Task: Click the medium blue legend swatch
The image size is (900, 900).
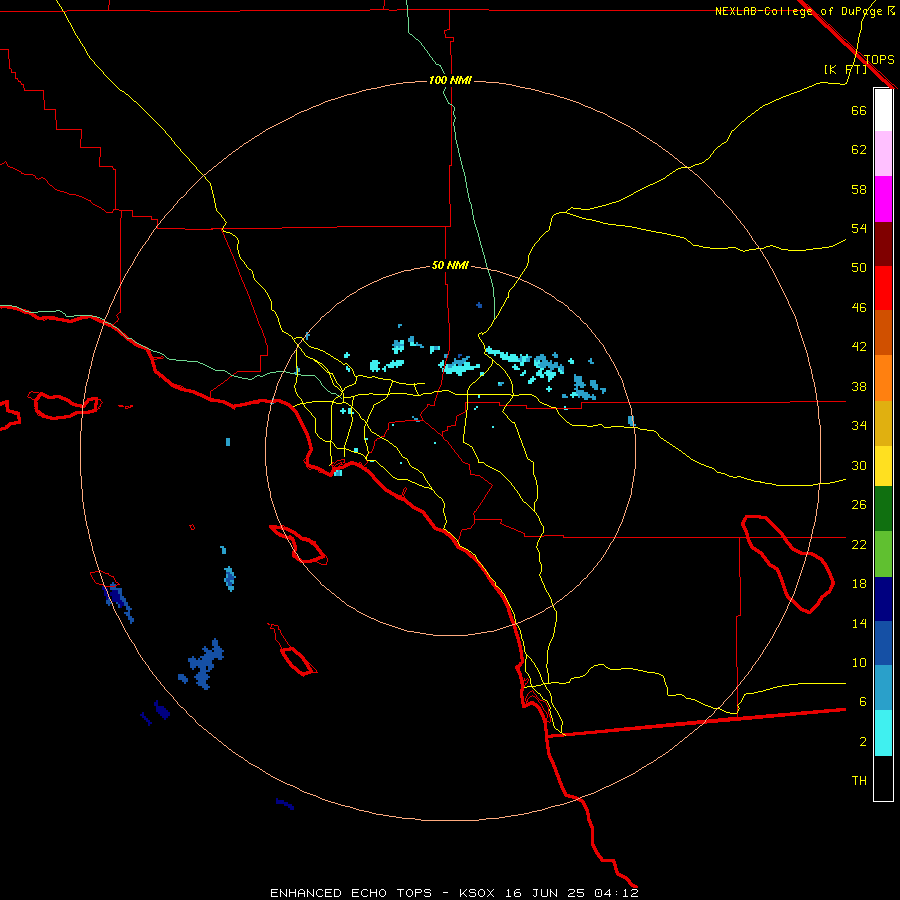Action: tap(883, 643)
